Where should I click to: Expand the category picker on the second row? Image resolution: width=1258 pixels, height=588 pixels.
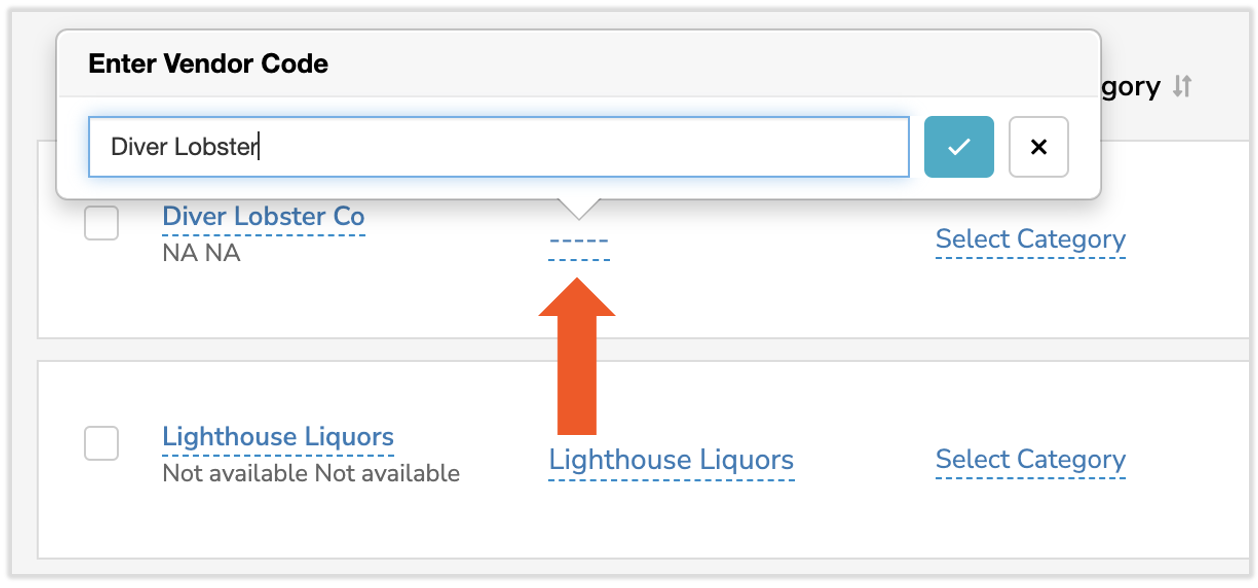tap(1030, 460)
